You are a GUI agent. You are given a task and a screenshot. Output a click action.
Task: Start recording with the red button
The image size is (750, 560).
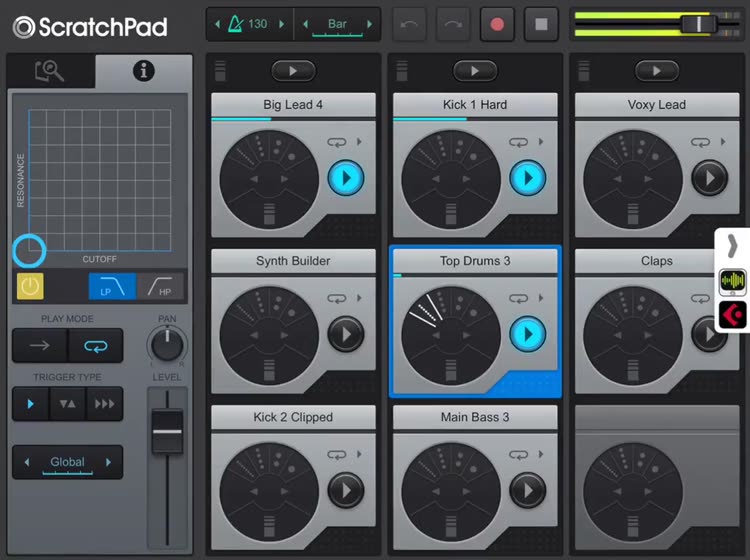click(x=497, y=24)
